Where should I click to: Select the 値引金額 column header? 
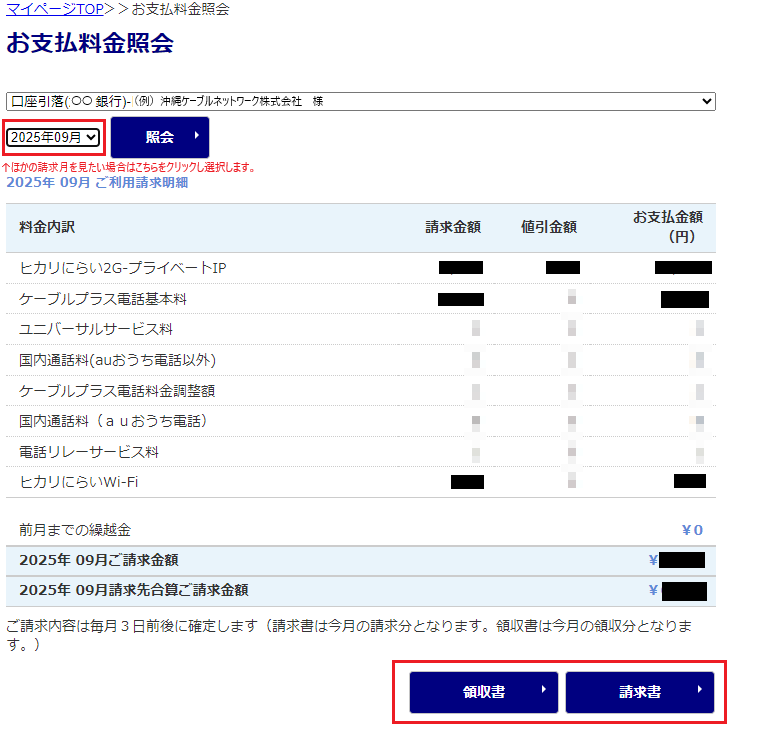click(x=548, y=227)
